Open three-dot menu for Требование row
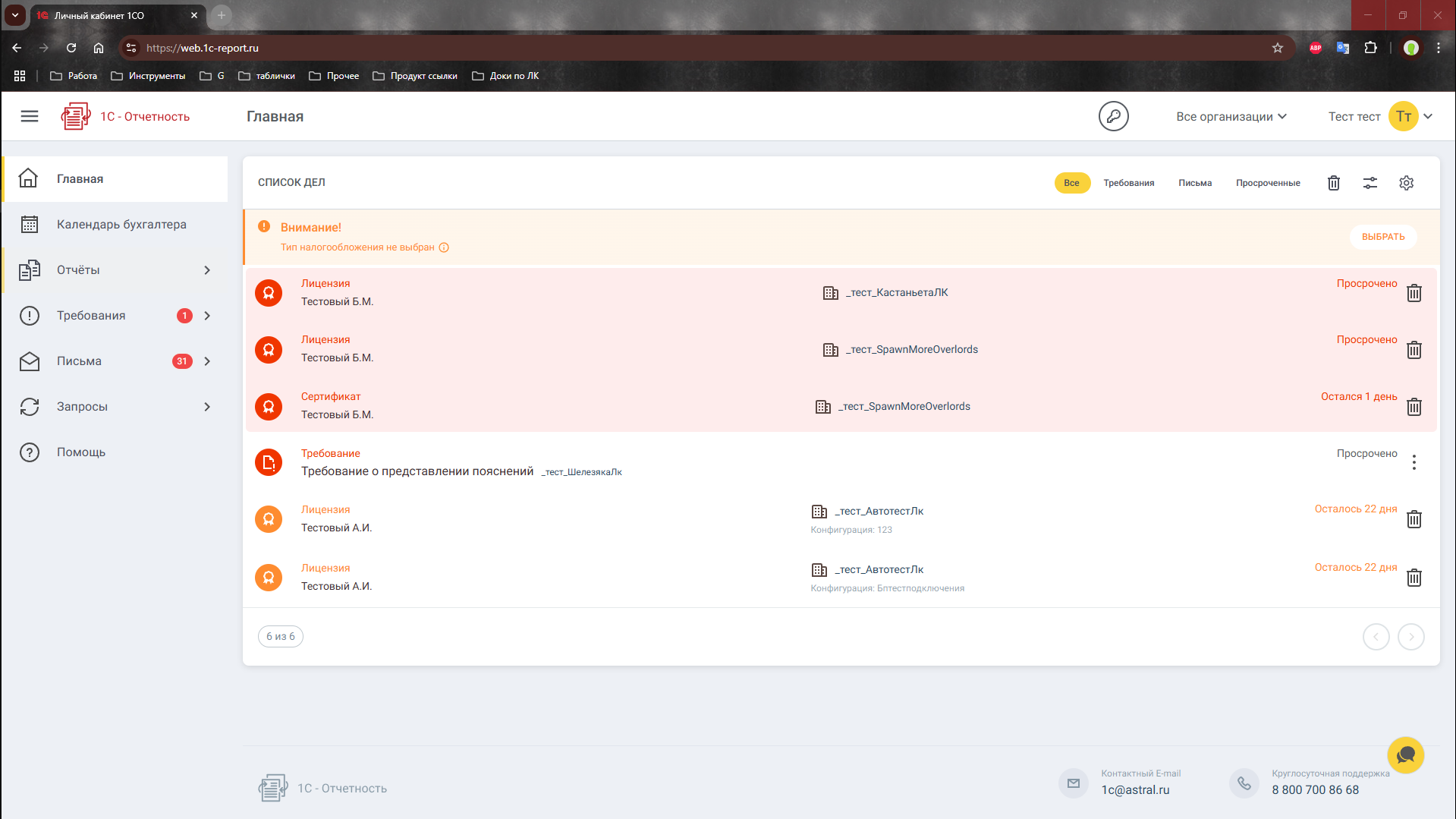Viewport: 1456px width, 819px height. click(x=1414, y=462)
